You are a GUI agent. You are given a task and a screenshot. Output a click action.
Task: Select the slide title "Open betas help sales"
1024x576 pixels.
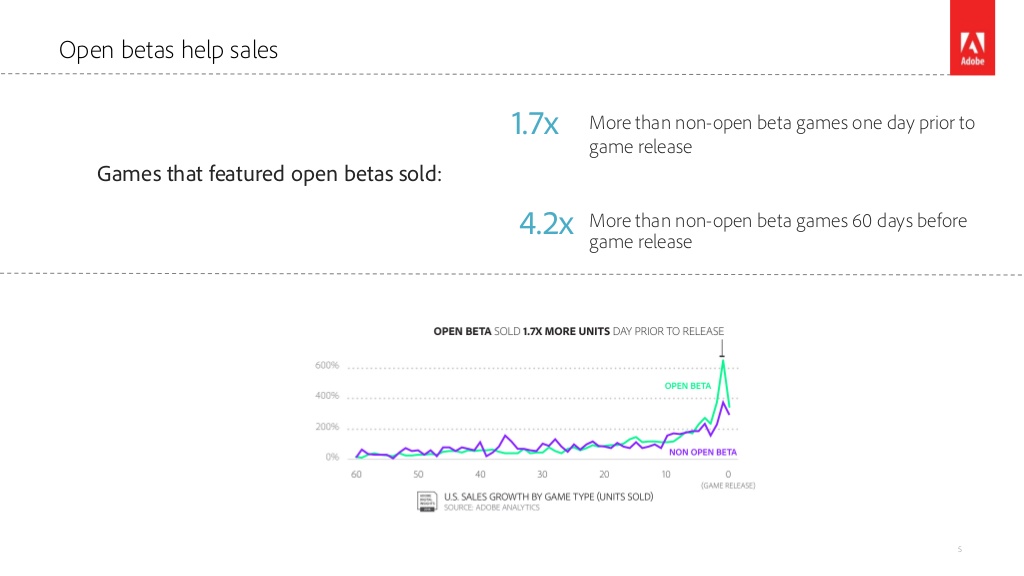click(168, 50)
